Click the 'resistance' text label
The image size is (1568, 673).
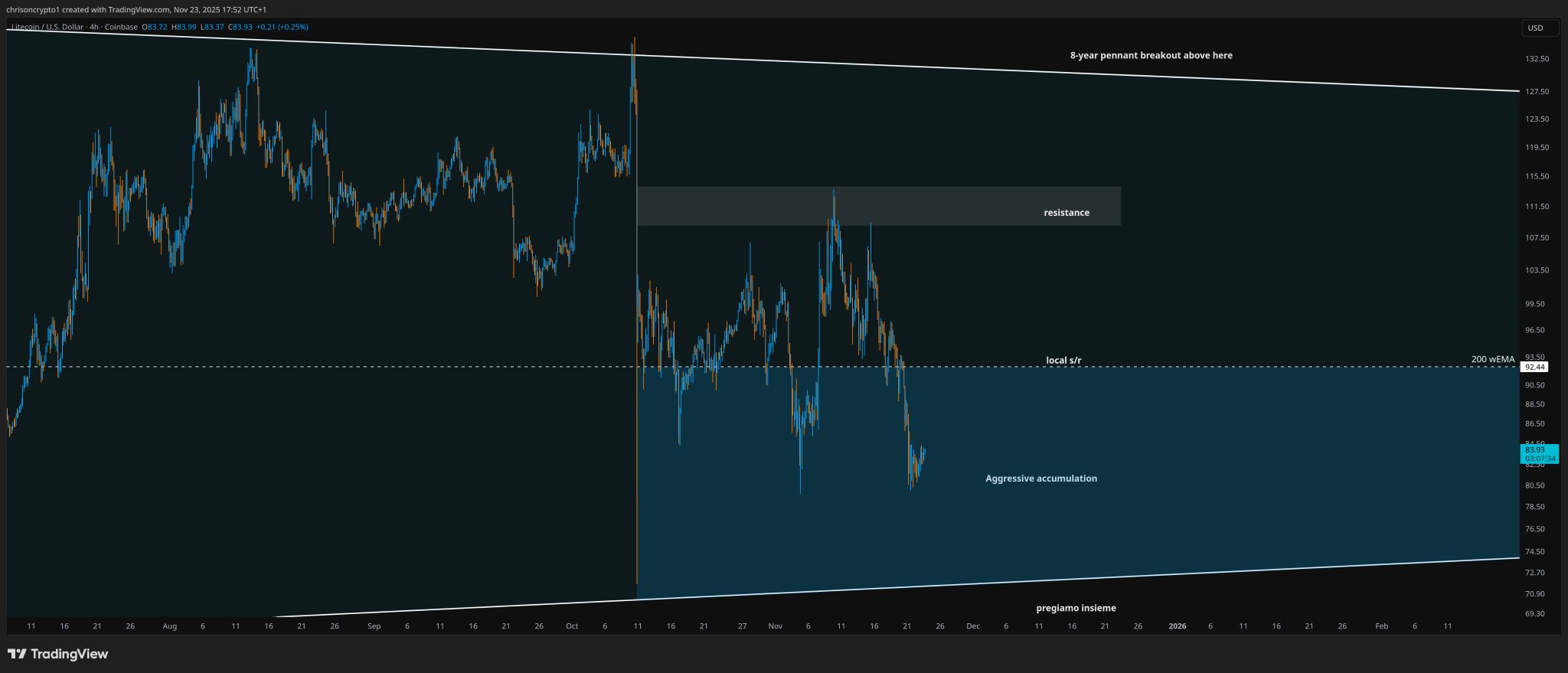(x=1067, y=213)
